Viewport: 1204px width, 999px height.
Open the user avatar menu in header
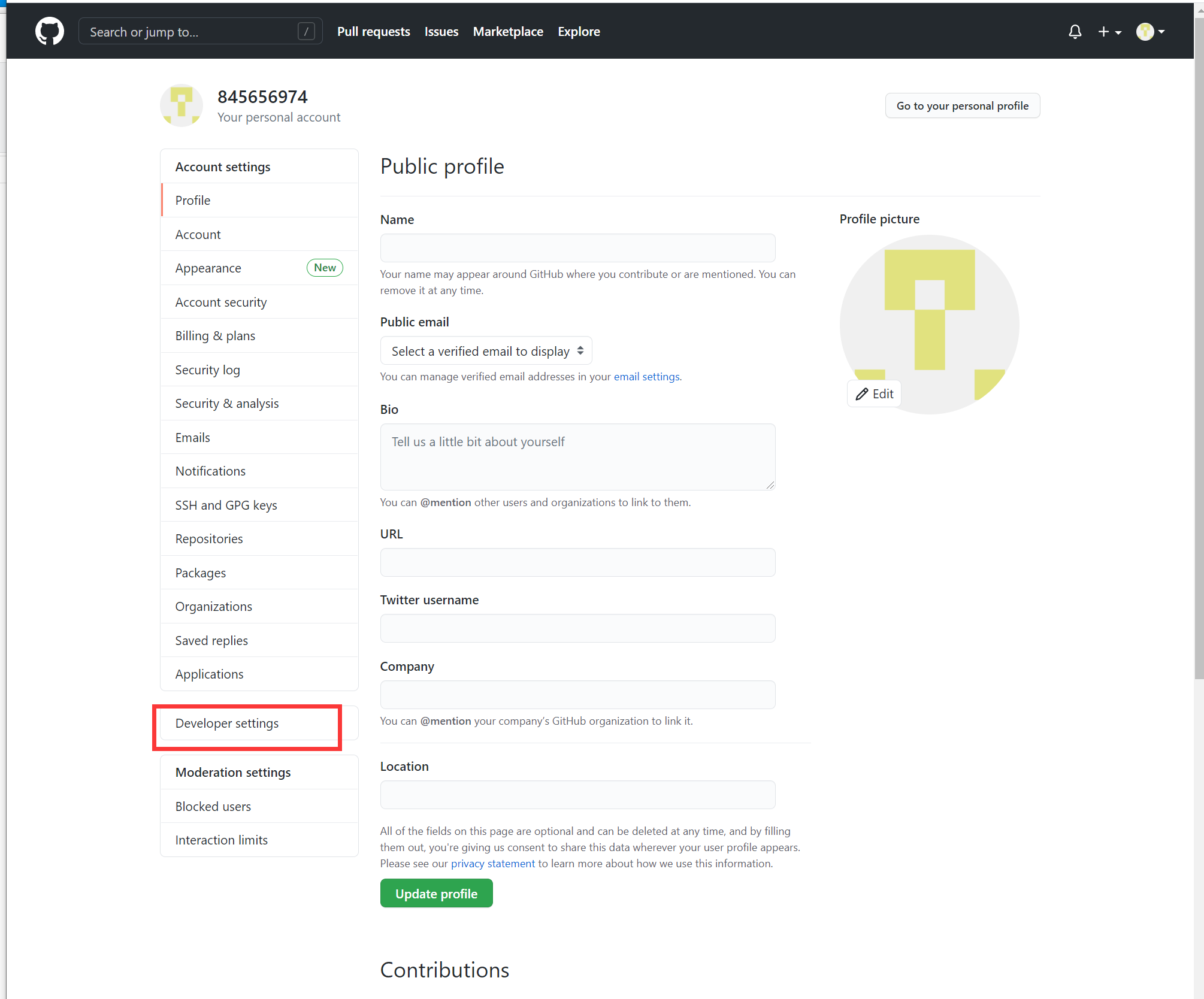(1149, 31)
